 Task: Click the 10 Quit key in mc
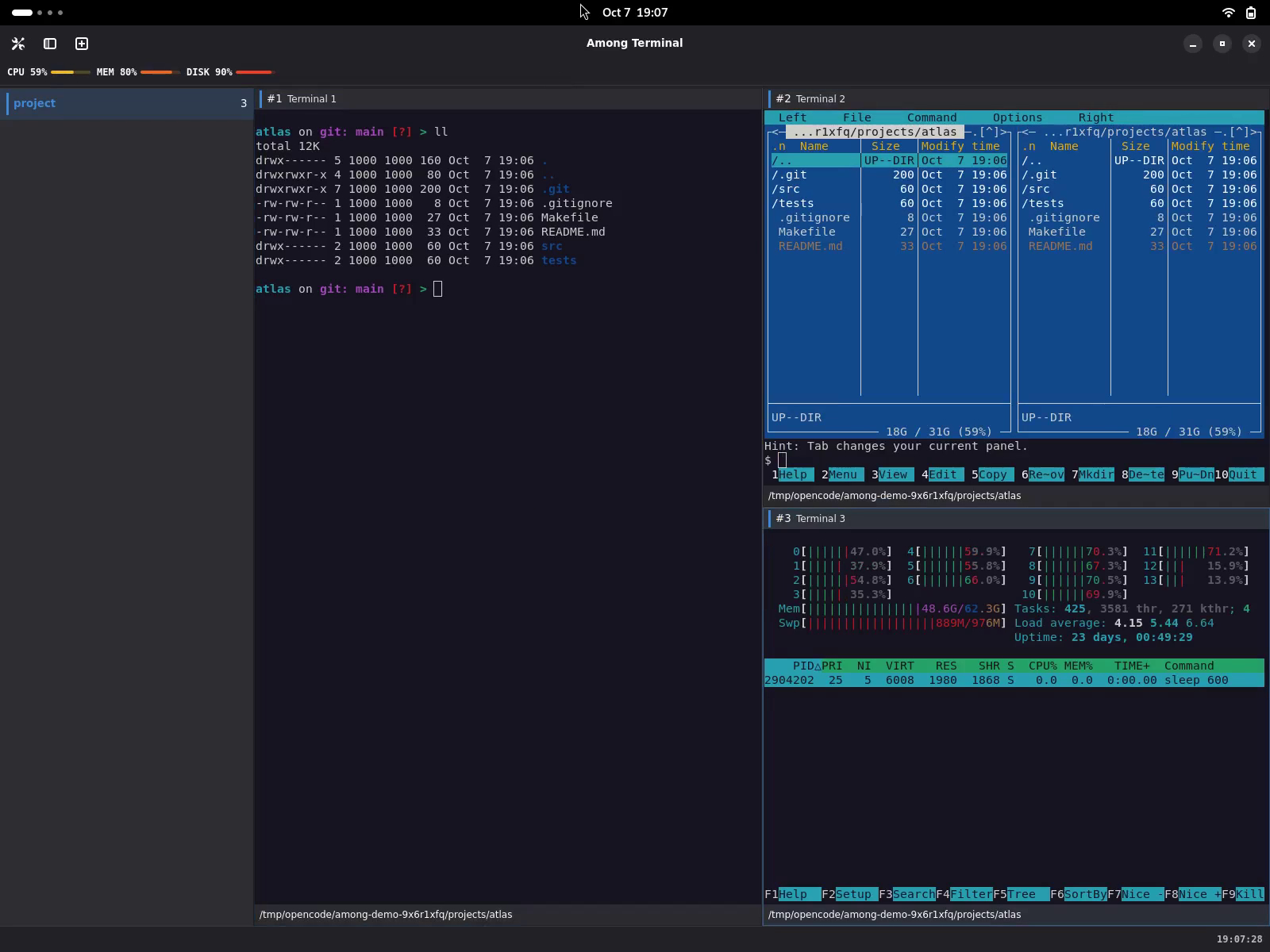click(x=1239, y=474)
